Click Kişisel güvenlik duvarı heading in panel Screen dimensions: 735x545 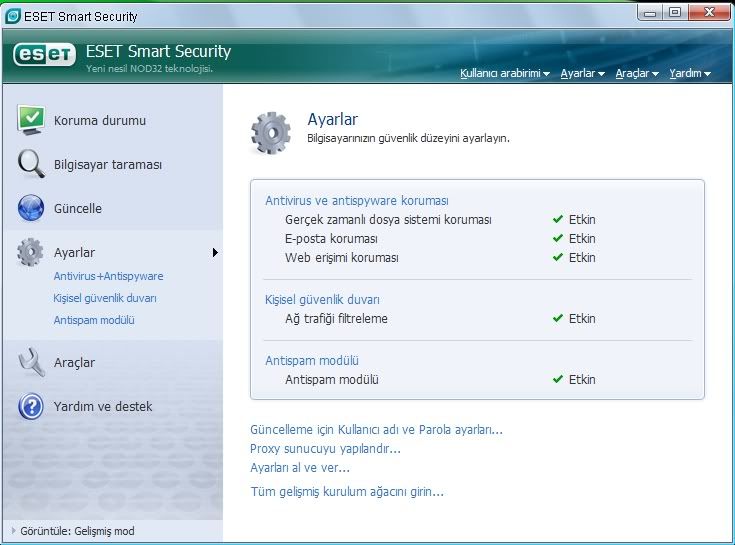coord(322,299)
